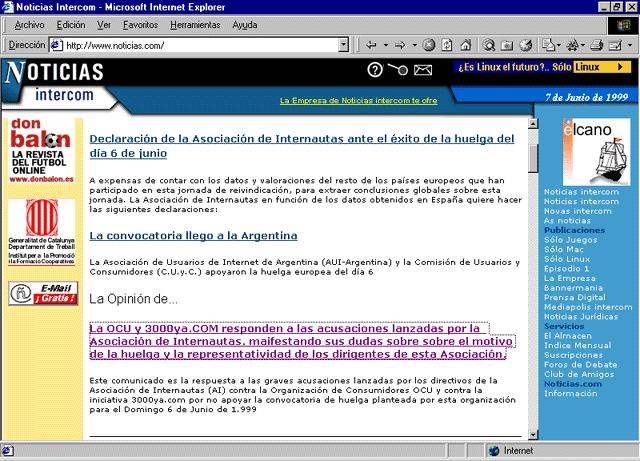Open El Almacen sidebar link
This screenshot has height=461, width=640.
(x=568, y=336)
